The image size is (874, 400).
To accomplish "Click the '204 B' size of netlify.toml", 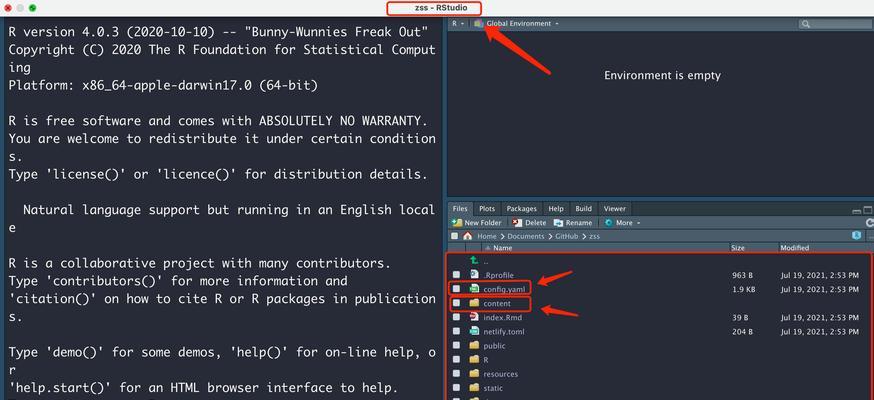I will click(x=742, y=332).
